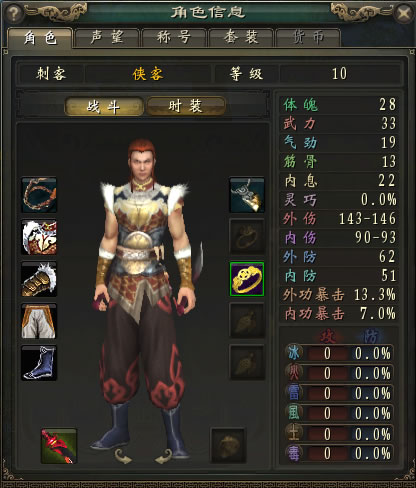Viewport: 416px width, 488px height.
Task: Rotate character left with the arrow
Action: tap(123, 456)
